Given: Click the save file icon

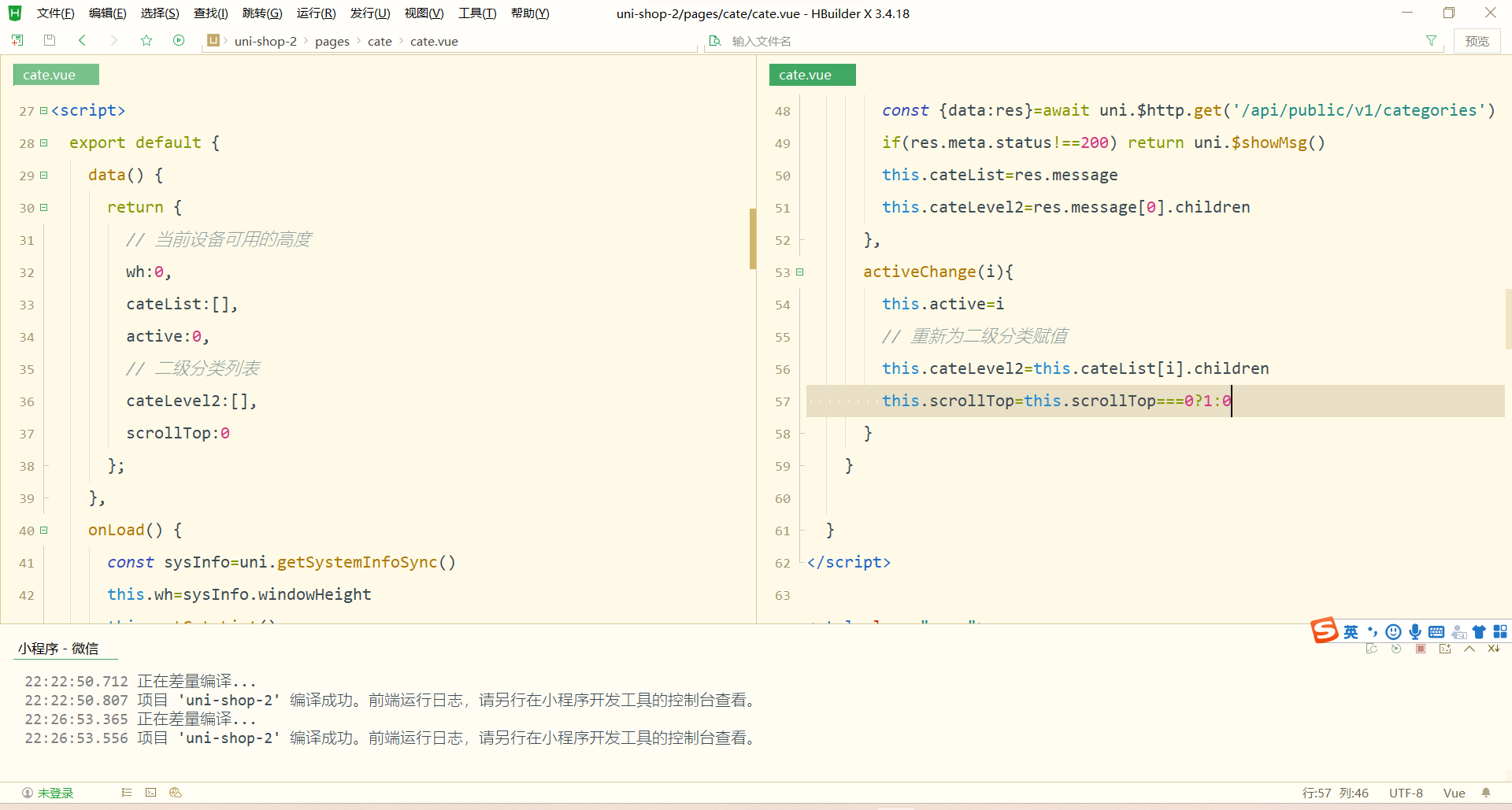Looking at the screenshot, I should (50, 40).
